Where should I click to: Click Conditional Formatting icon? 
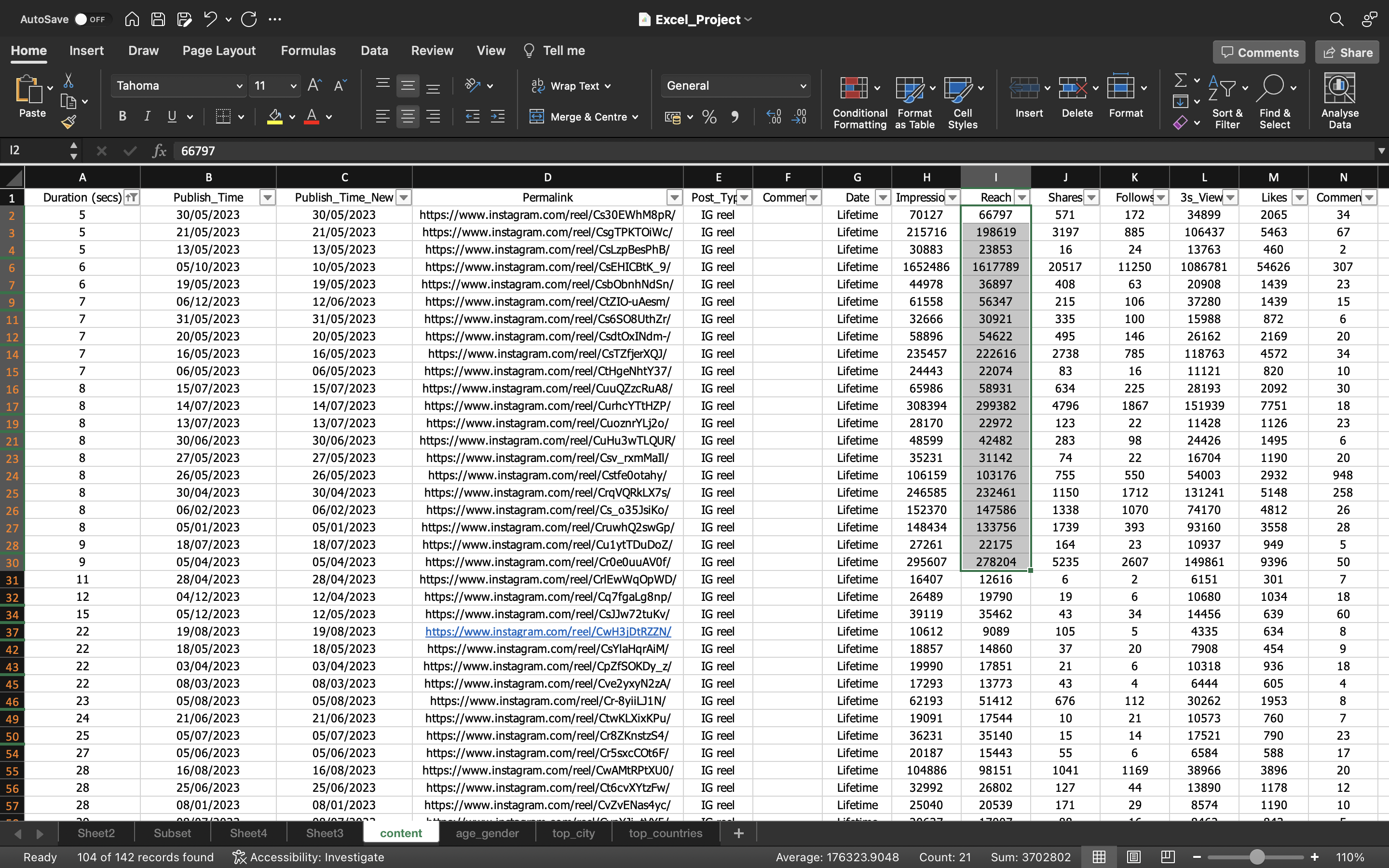pos(854,89)
